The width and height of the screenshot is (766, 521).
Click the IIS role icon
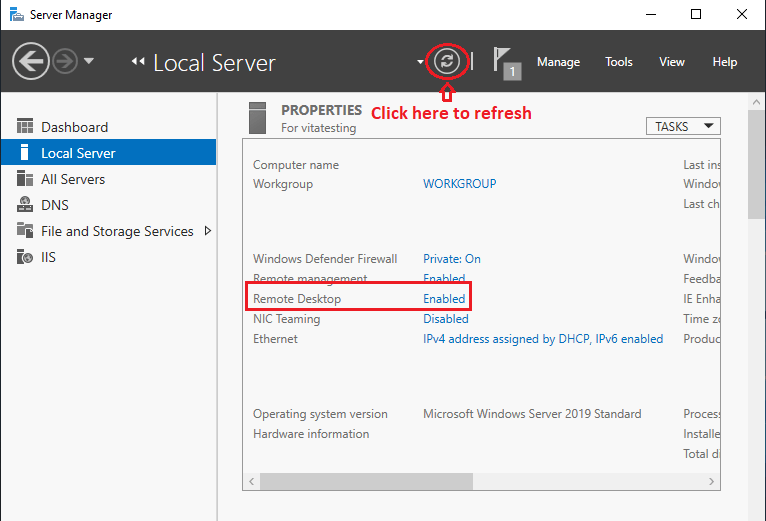coord(25,256)
